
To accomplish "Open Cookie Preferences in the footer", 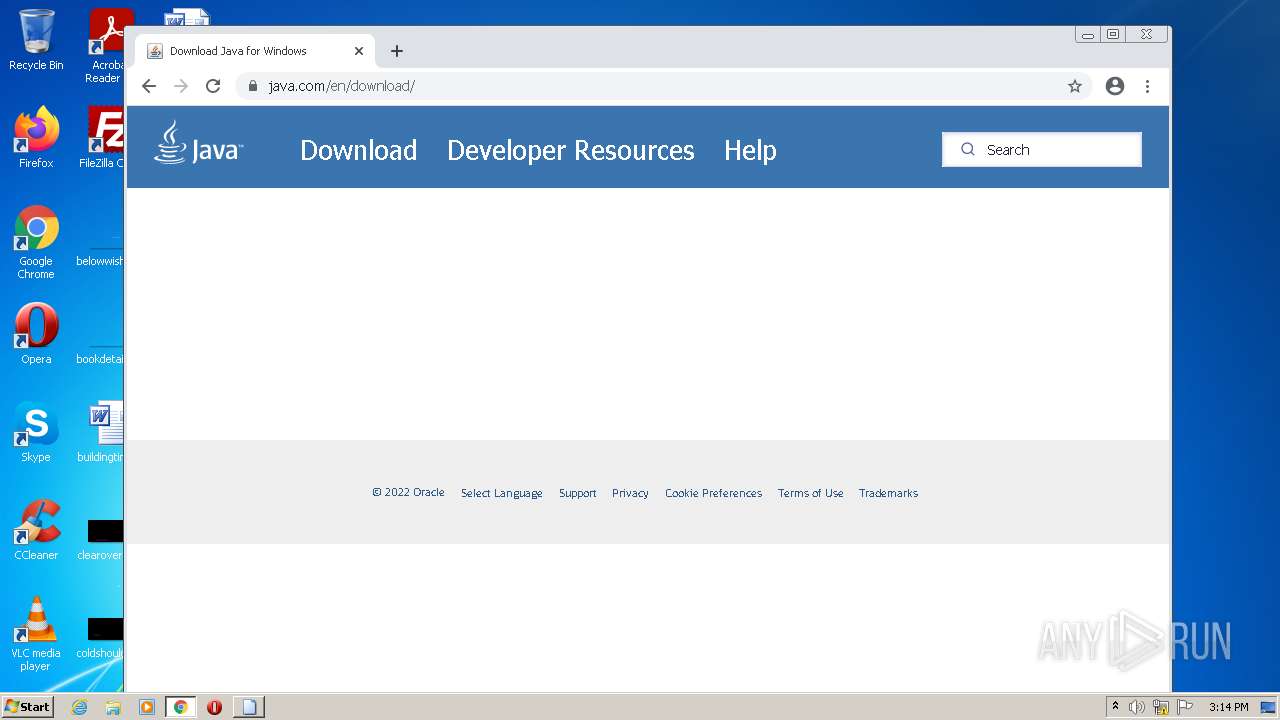I will 713,493.
